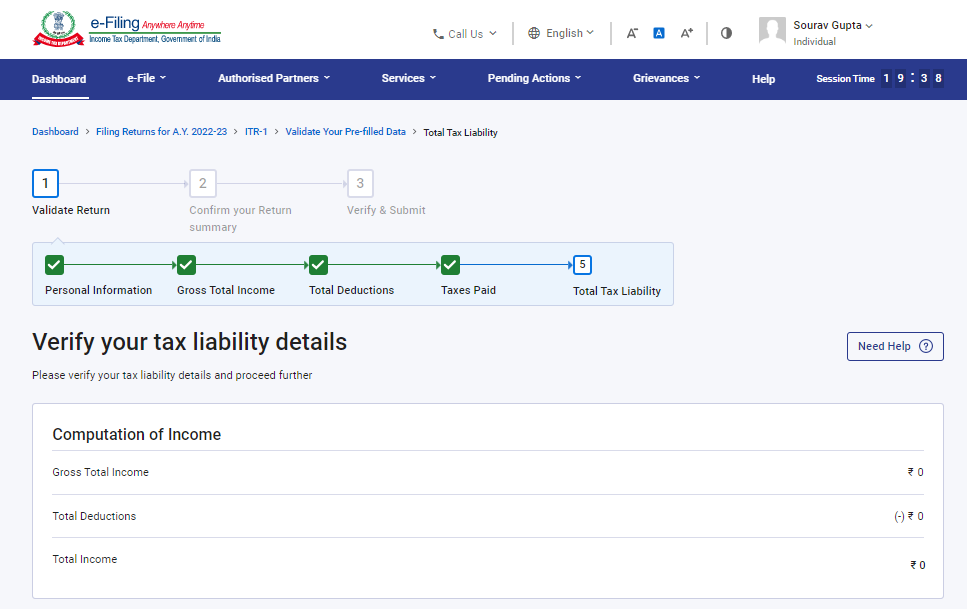Viewport: 967px width, 609px height.
Task: Click the Gross Total Income green checkmark
Action: (186, 265)
